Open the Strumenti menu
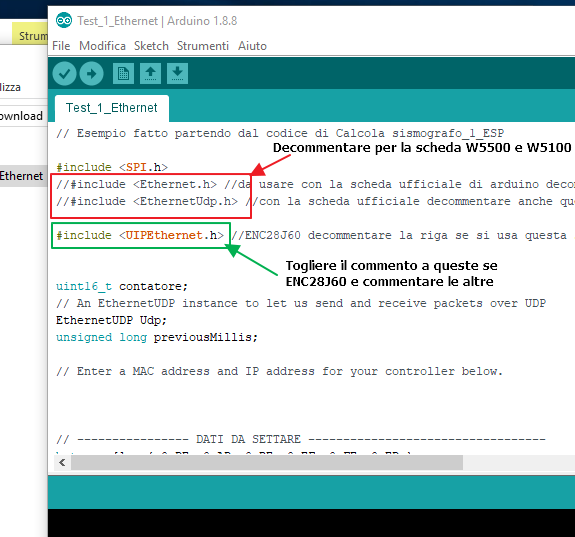The width and height of the screenshot is (575, 537). click(203, 46)
